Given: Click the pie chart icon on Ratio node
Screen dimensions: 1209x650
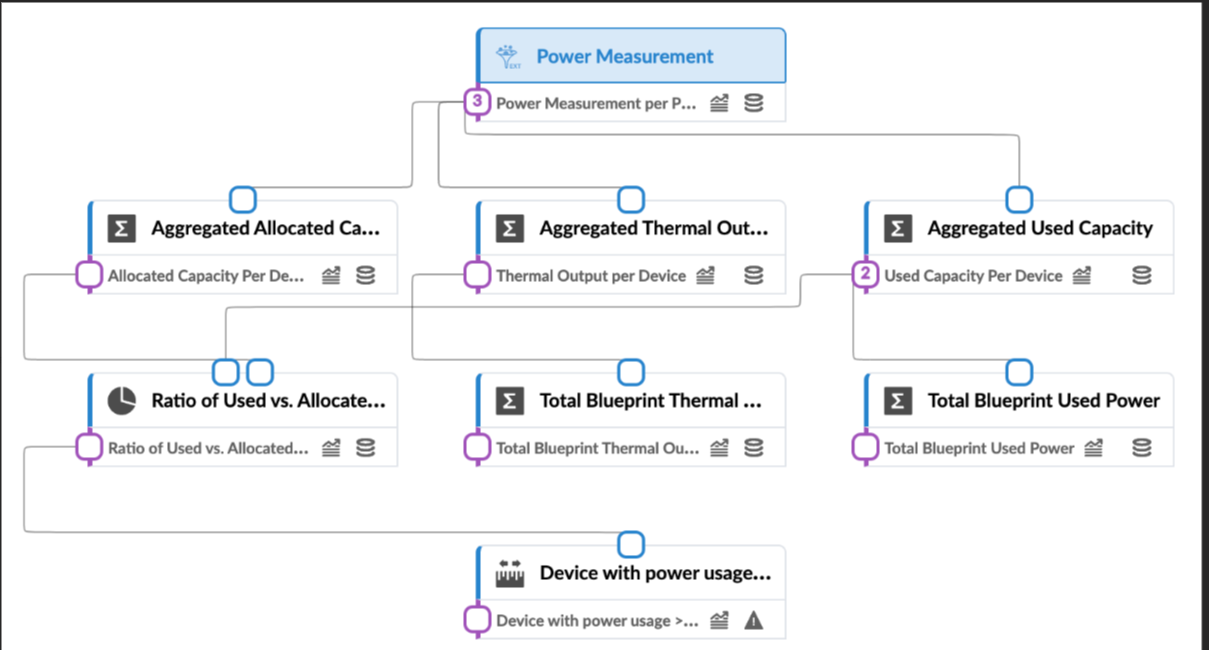Looking at the screenshot, I should 120,399.
